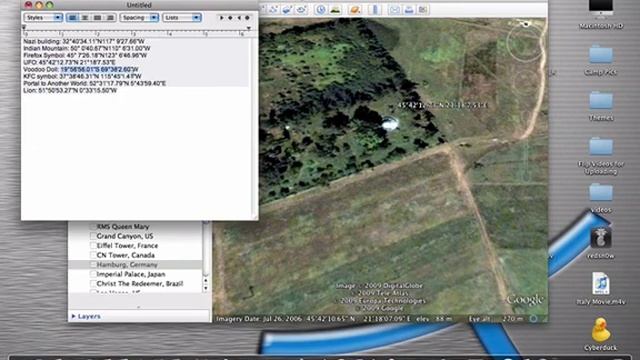The width and height of the screenshot is (640, 360).
Task: Click the 'Nazi building' line in TextEdit
Action: point(84,41)
